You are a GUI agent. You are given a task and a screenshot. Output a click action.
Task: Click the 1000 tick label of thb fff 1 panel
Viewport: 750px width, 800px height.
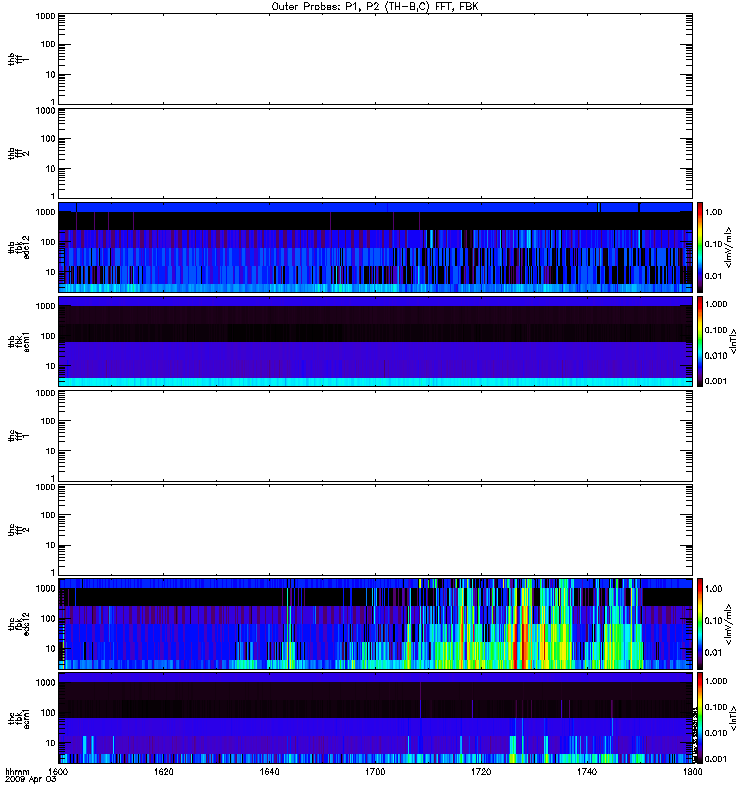[45, 16]
